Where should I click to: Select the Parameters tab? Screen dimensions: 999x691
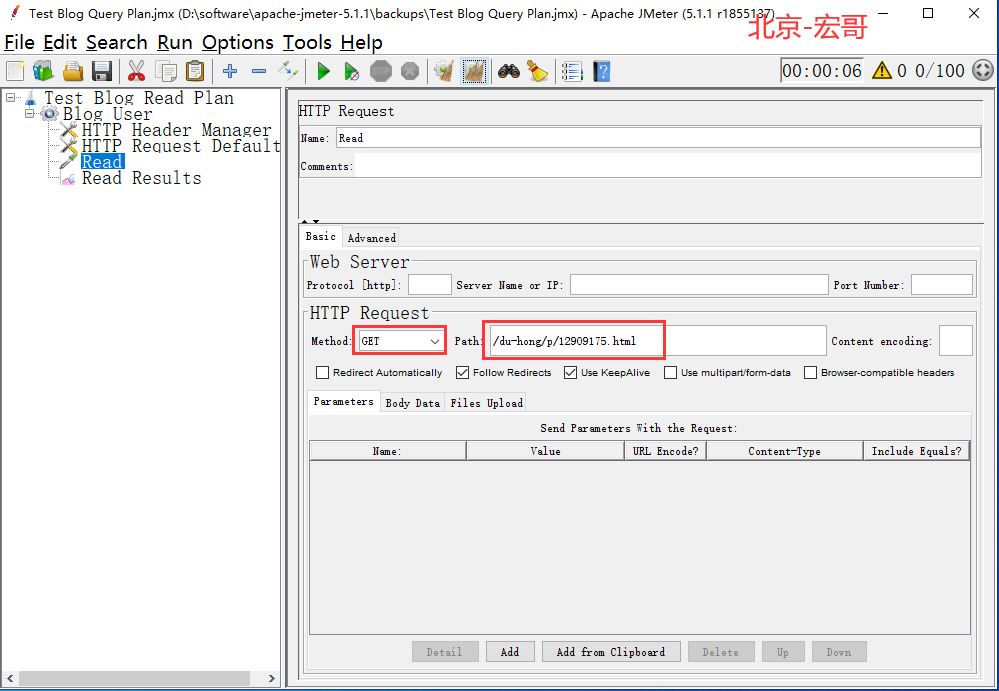pyautogui.click(x=343, y=401)
